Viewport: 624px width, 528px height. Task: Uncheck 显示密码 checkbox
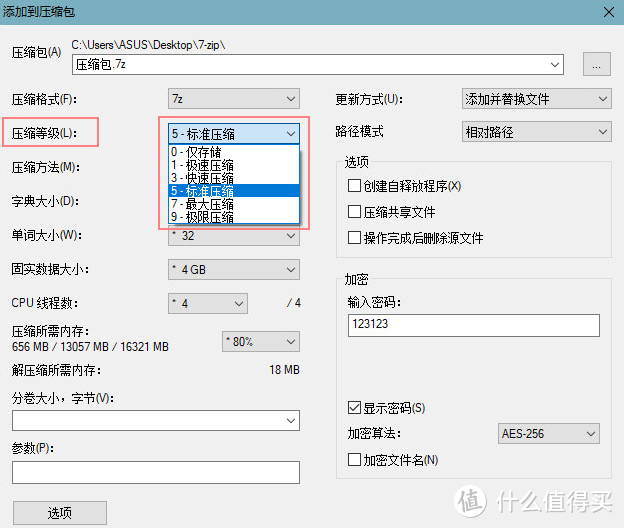pyautogui.click(x=354, y=407)
